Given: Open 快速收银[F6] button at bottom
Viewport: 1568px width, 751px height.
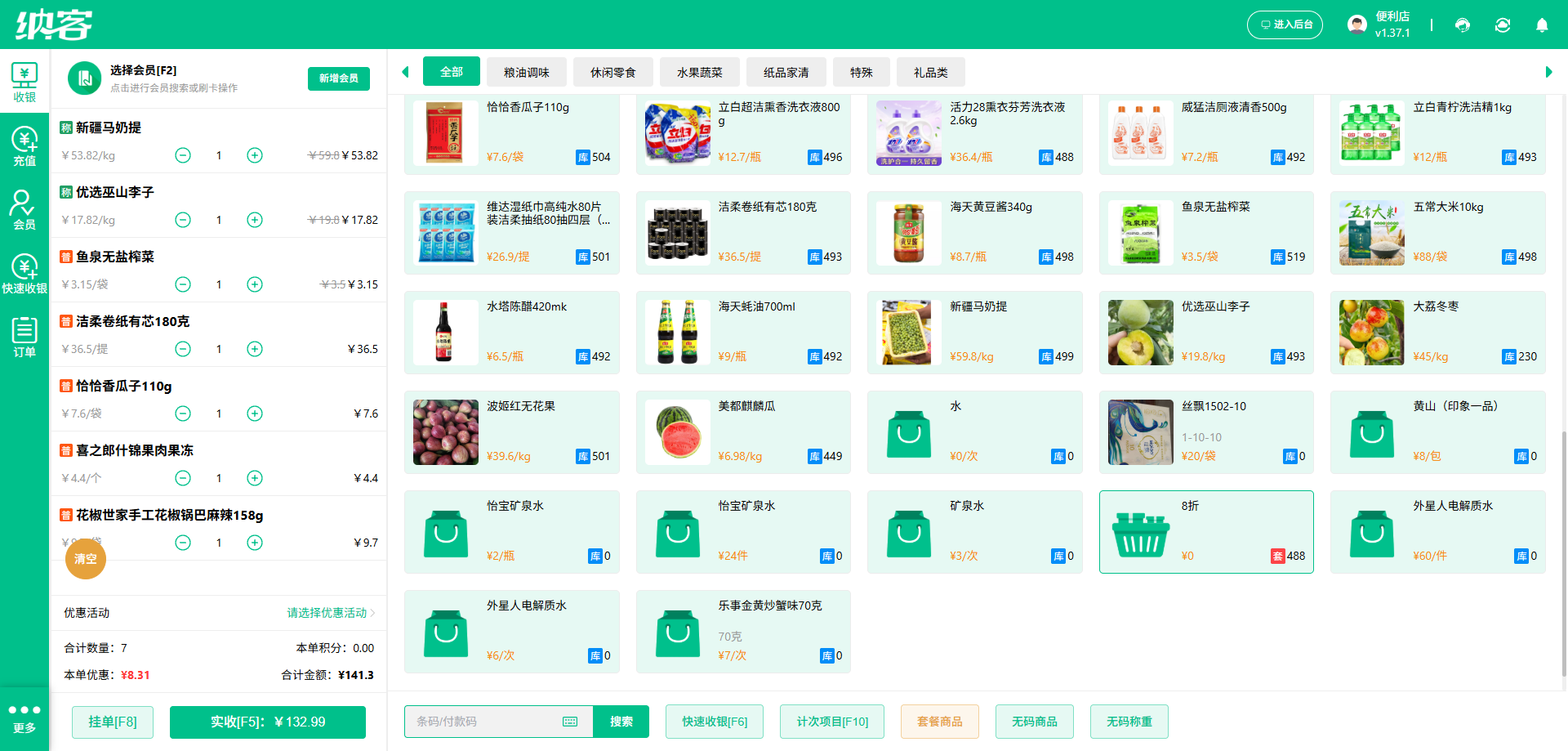Looking at the screenshot, I should (715, 722).
